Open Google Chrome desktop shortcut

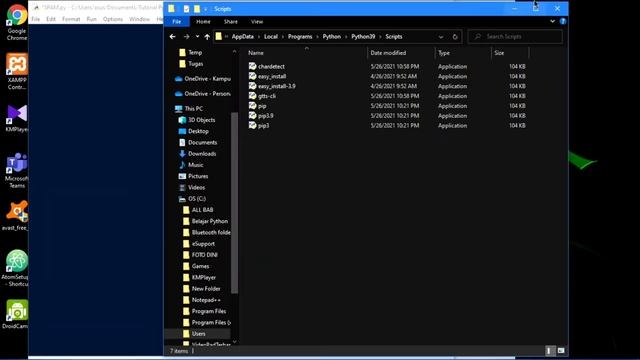tap(16, 23)
